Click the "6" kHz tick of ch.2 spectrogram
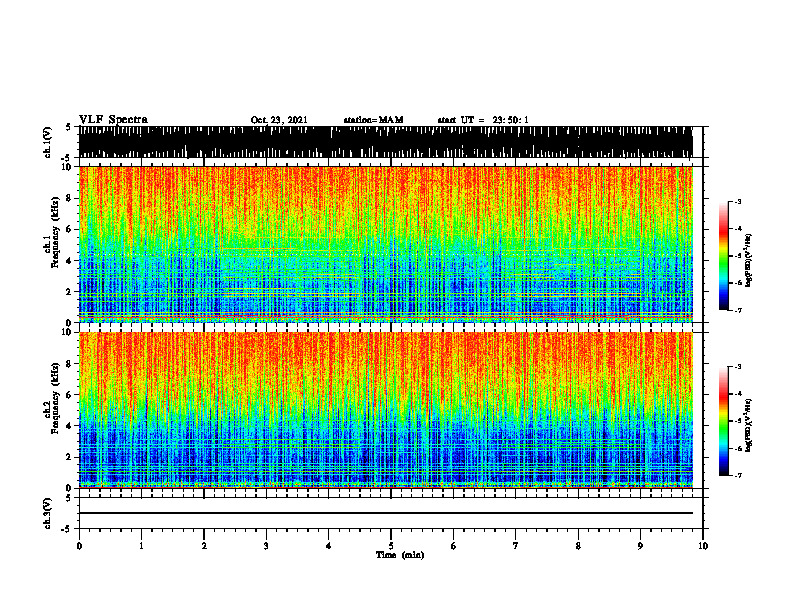Screen dimensions: 792x612 (x=69, y=394)
